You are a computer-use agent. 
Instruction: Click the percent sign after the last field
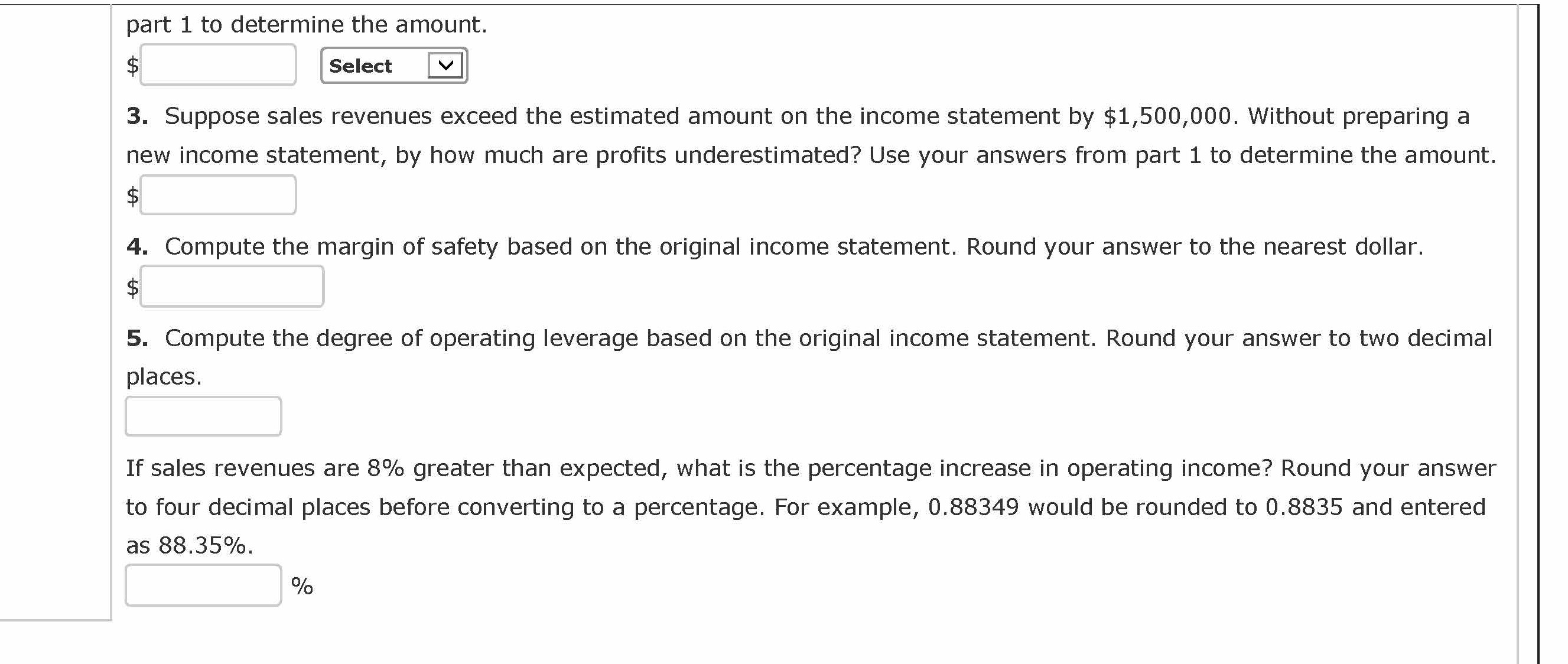coord(302,586)
